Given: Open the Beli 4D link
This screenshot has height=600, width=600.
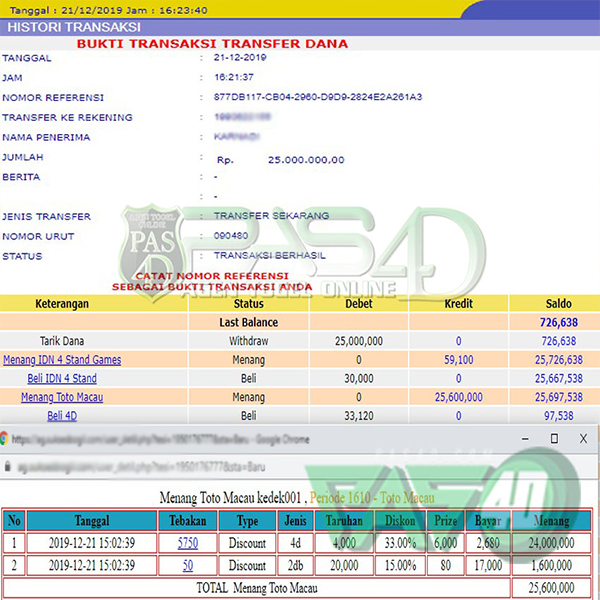Looking at the screenshot, I should [x=62, y=416].
